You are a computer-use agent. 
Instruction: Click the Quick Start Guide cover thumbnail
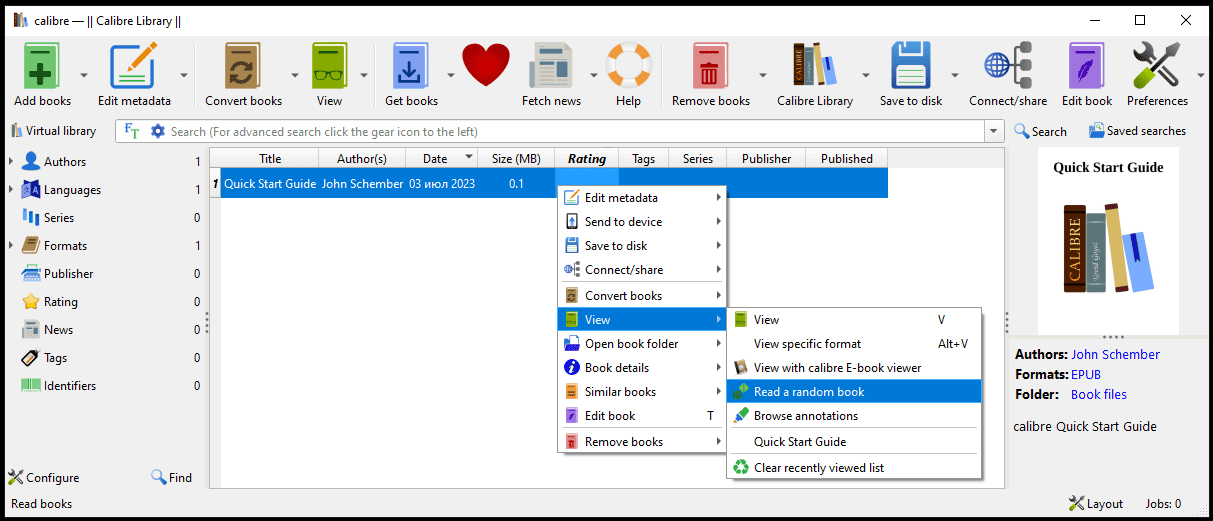(x=1108, y=240)
